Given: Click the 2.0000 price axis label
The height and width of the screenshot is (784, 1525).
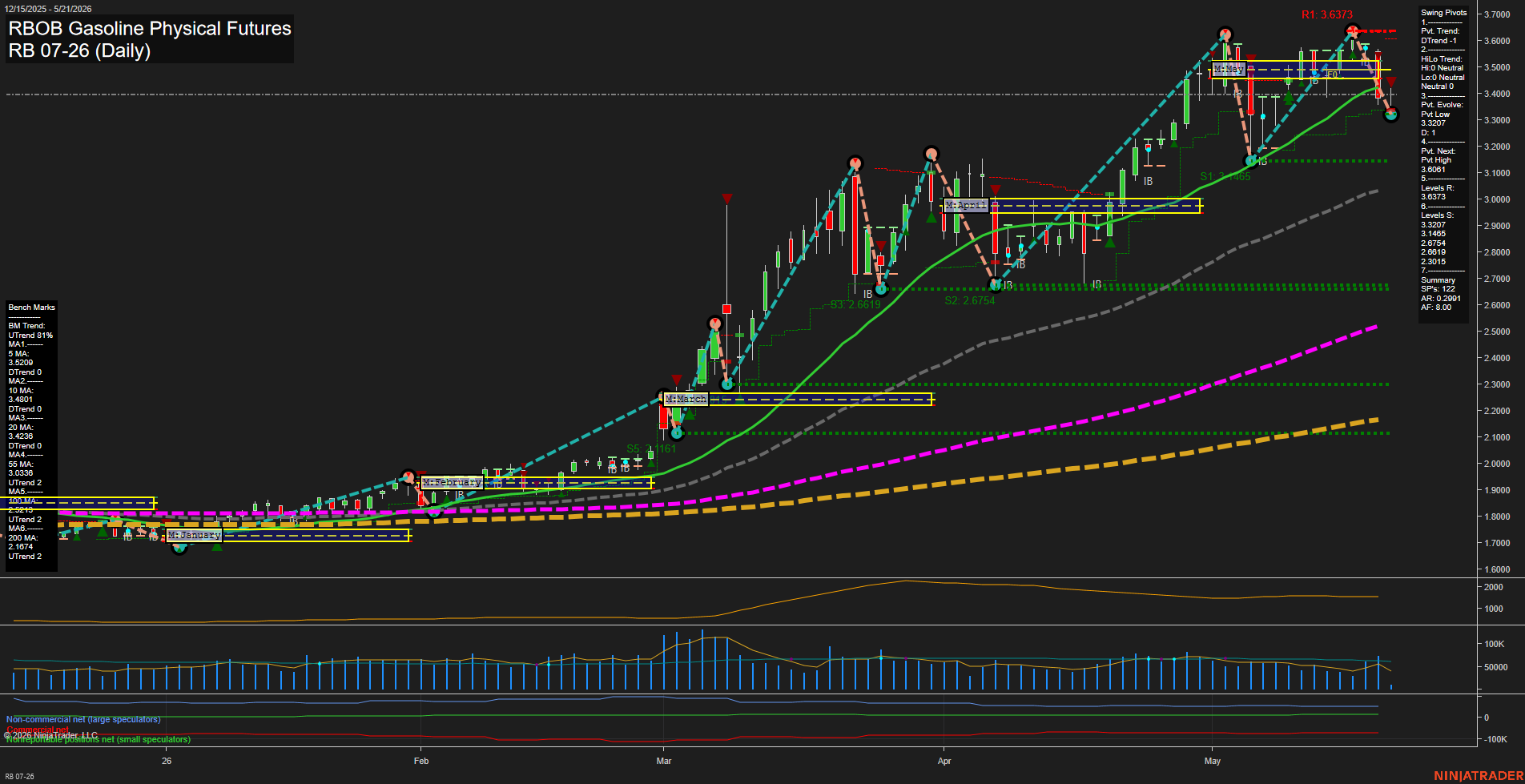Looking at the screenshot, I should [1497, 464].
